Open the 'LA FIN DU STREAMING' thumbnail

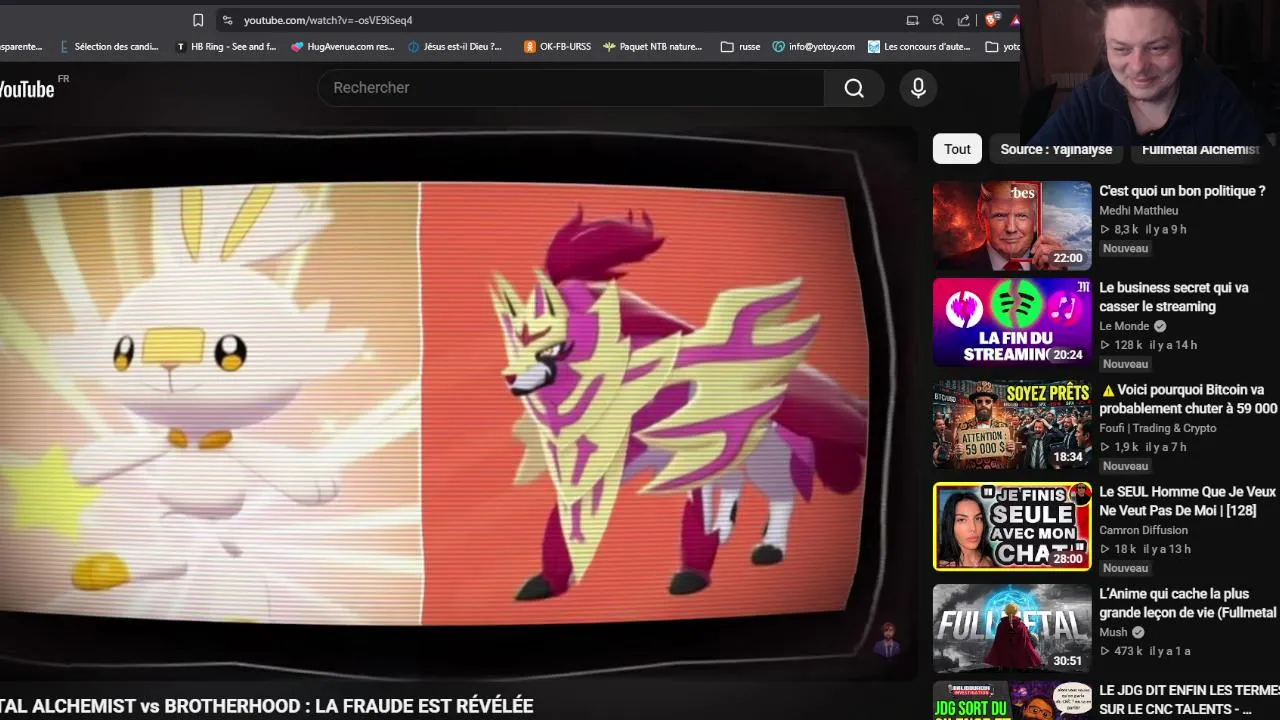click(x=1012, y=322)
